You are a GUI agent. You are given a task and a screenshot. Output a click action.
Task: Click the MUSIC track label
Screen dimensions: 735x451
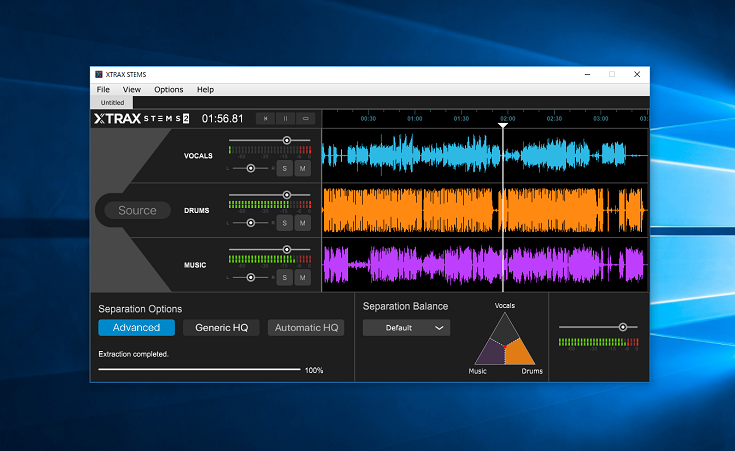[195, 265]
